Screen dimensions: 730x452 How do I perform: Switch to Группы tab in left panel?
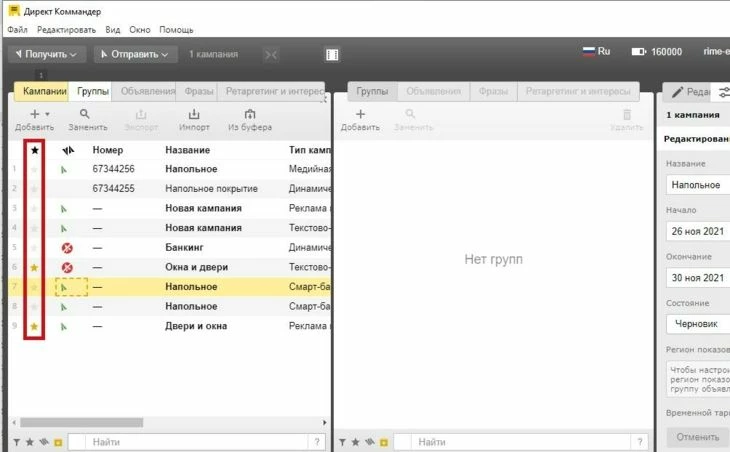(93, 91)
